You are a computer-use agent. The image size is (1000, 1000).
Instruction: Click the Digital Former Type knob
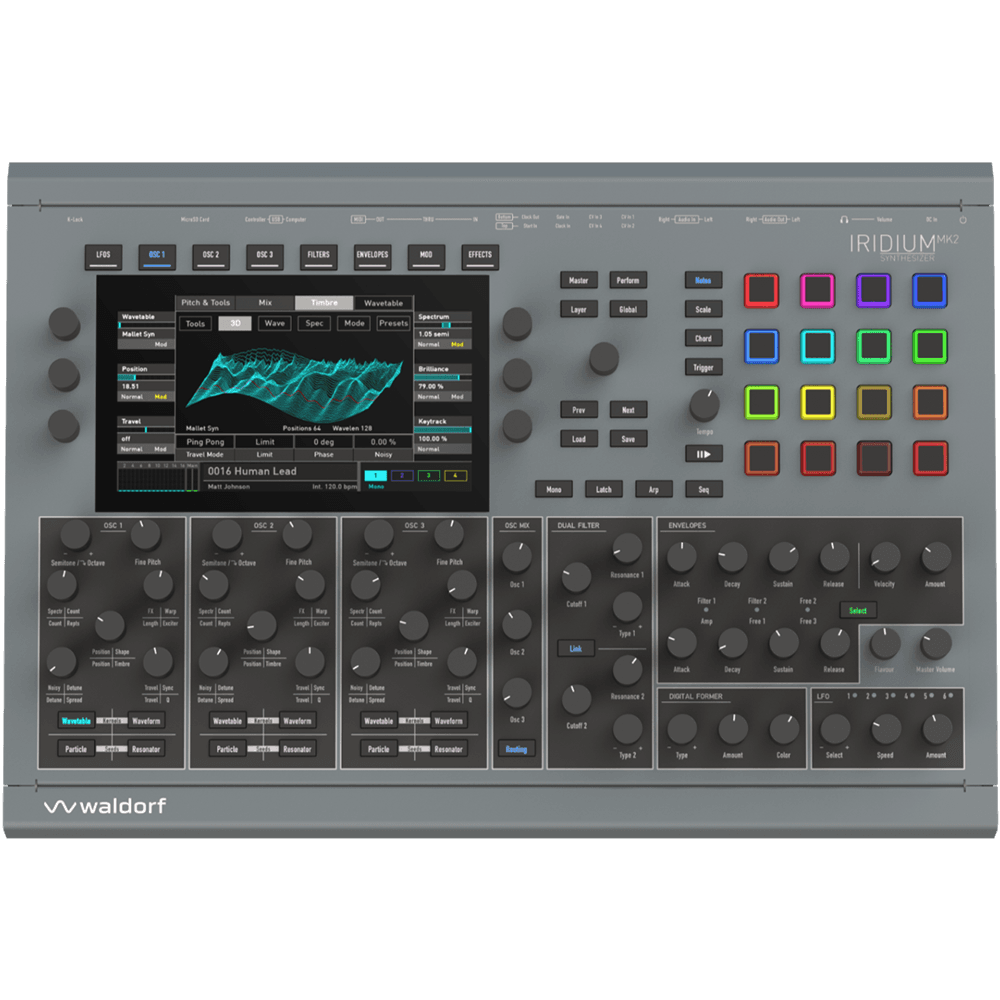pyautogui.click(x=682, y=729)
